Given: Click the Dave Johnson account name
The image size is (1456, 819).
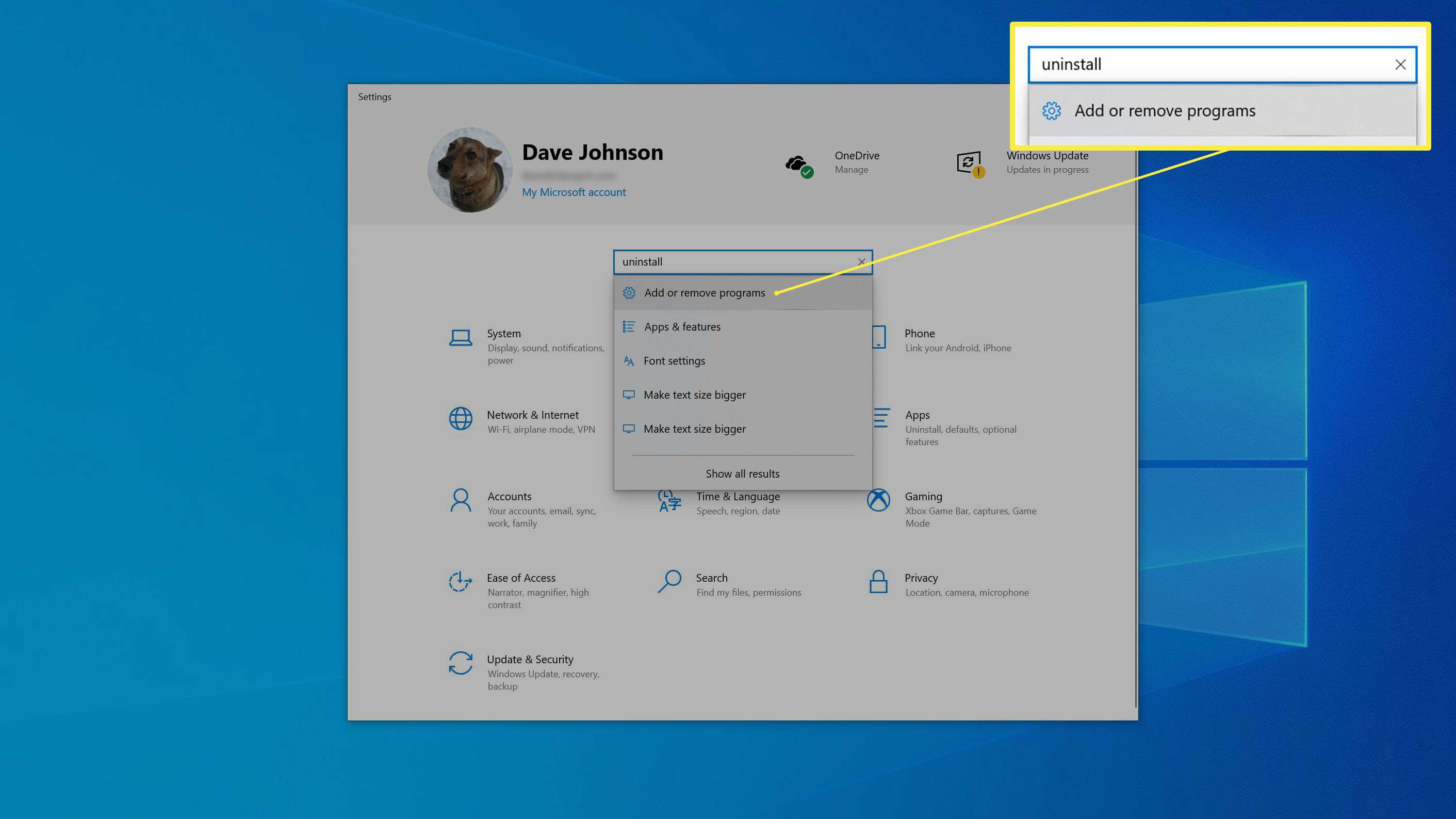Looking at the screenshot, I should click(x=592, y=152).
